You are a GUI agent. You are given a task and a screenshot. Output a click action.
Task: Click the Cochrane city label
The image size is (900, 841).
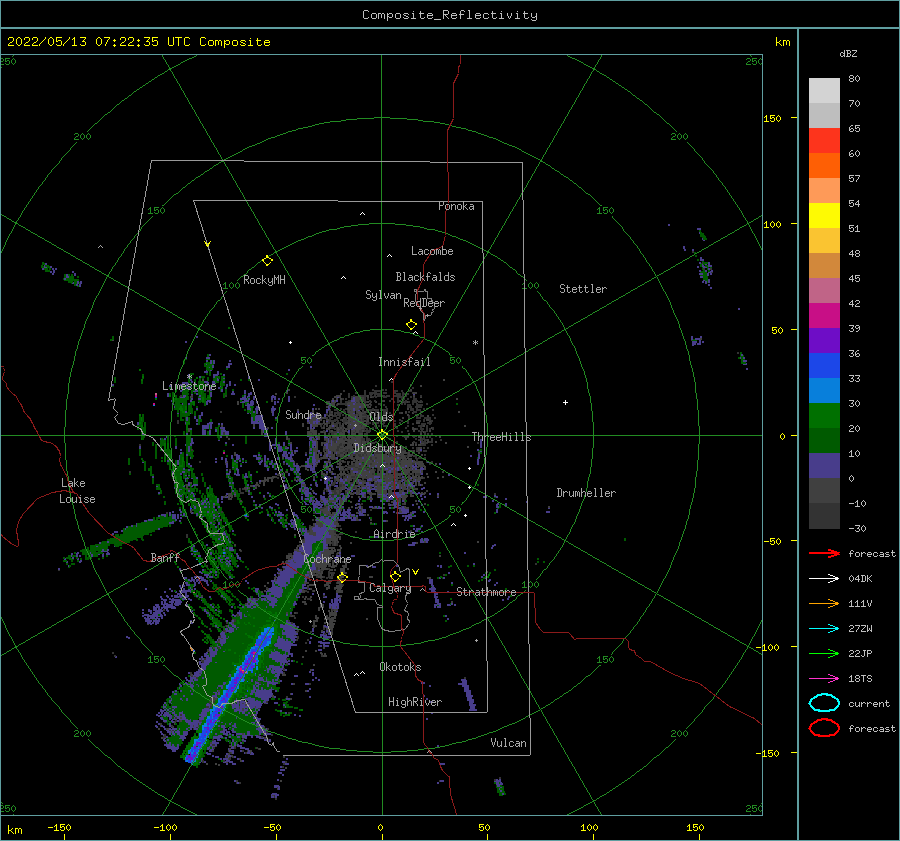327,559
